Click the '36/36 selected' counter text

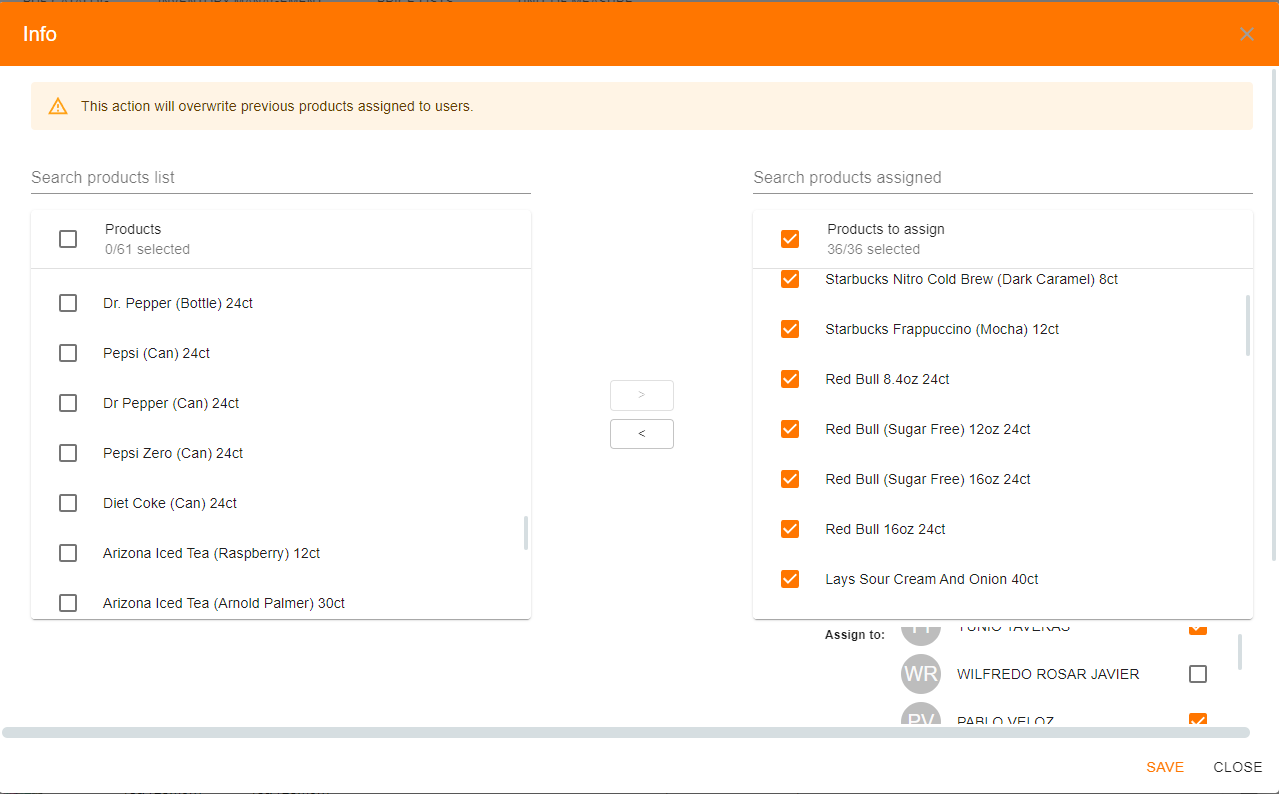pyautogui.click(x=874, y=249)
